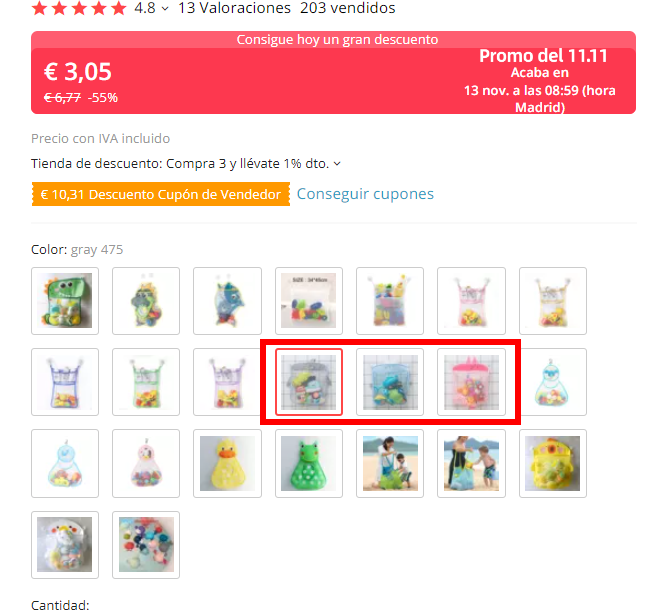655x612 pixels.
Task: Select the yellow chick square bag variant
Action: pos(553,463)
